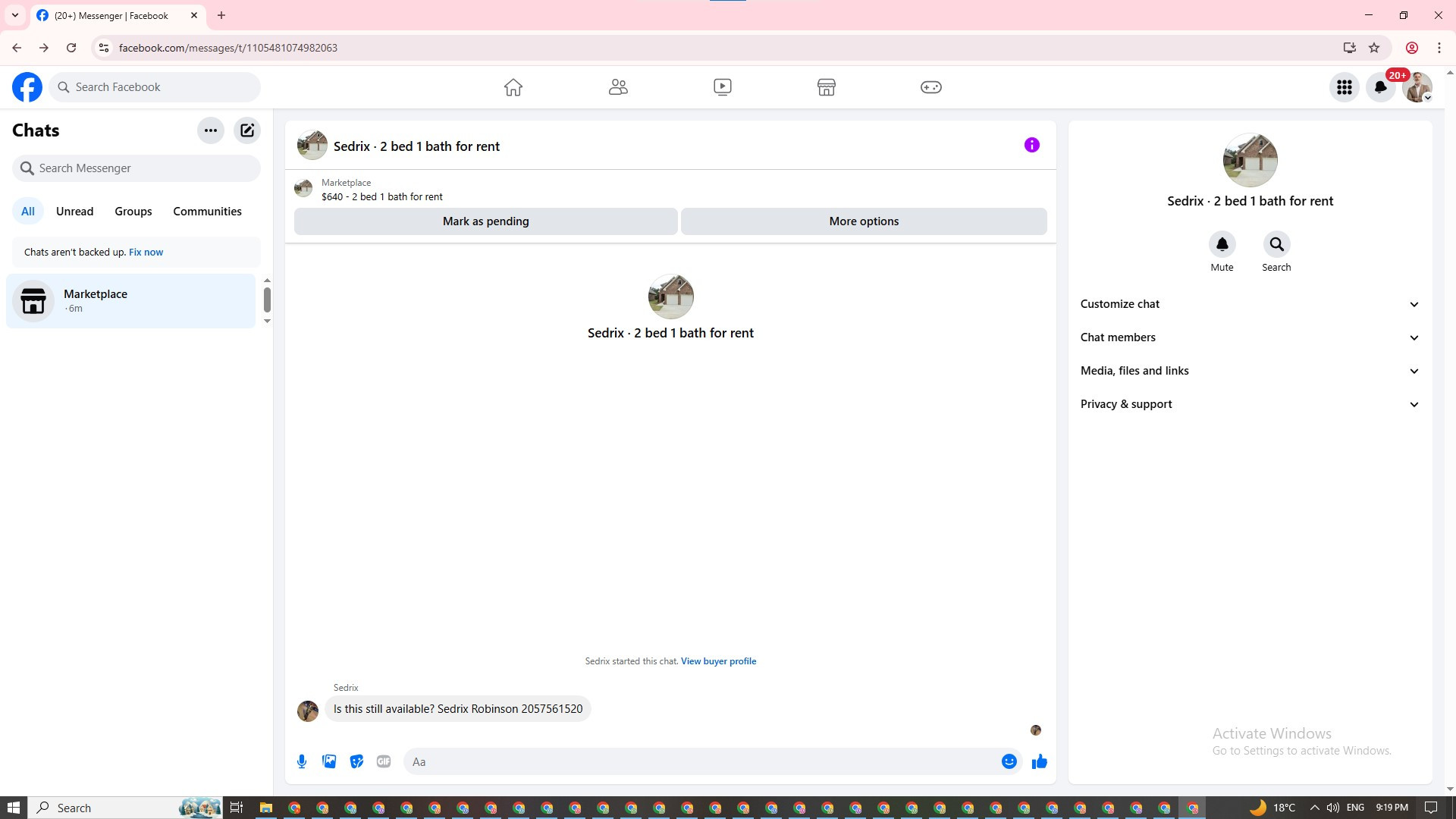
Task: Start a new message with compose icon
Action: coord(247,130)
